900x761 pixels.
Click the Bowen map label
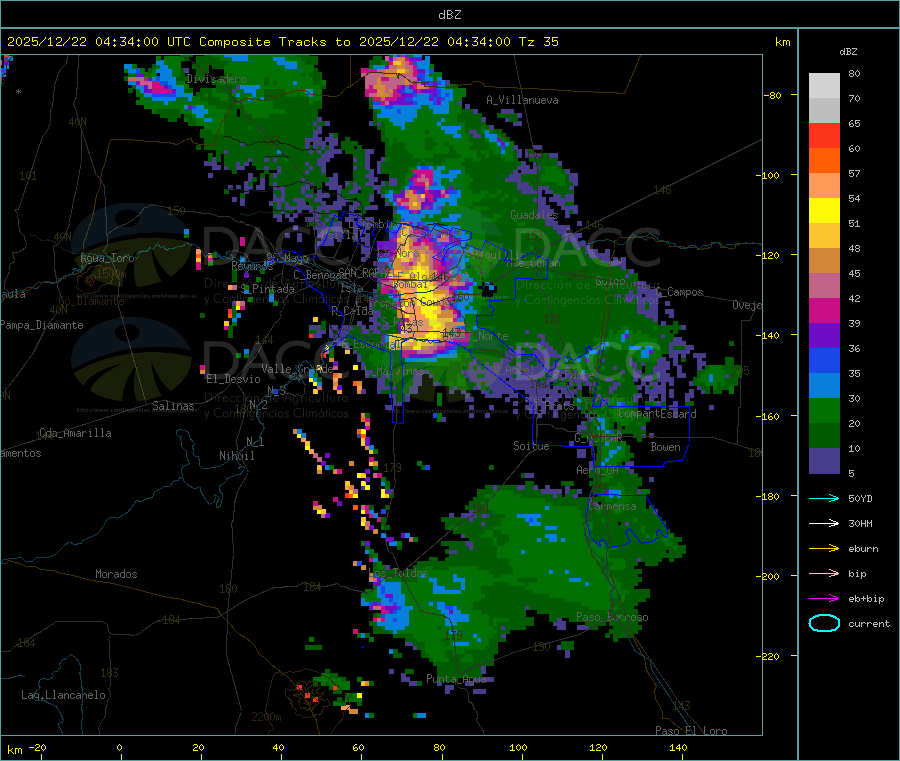666,447
